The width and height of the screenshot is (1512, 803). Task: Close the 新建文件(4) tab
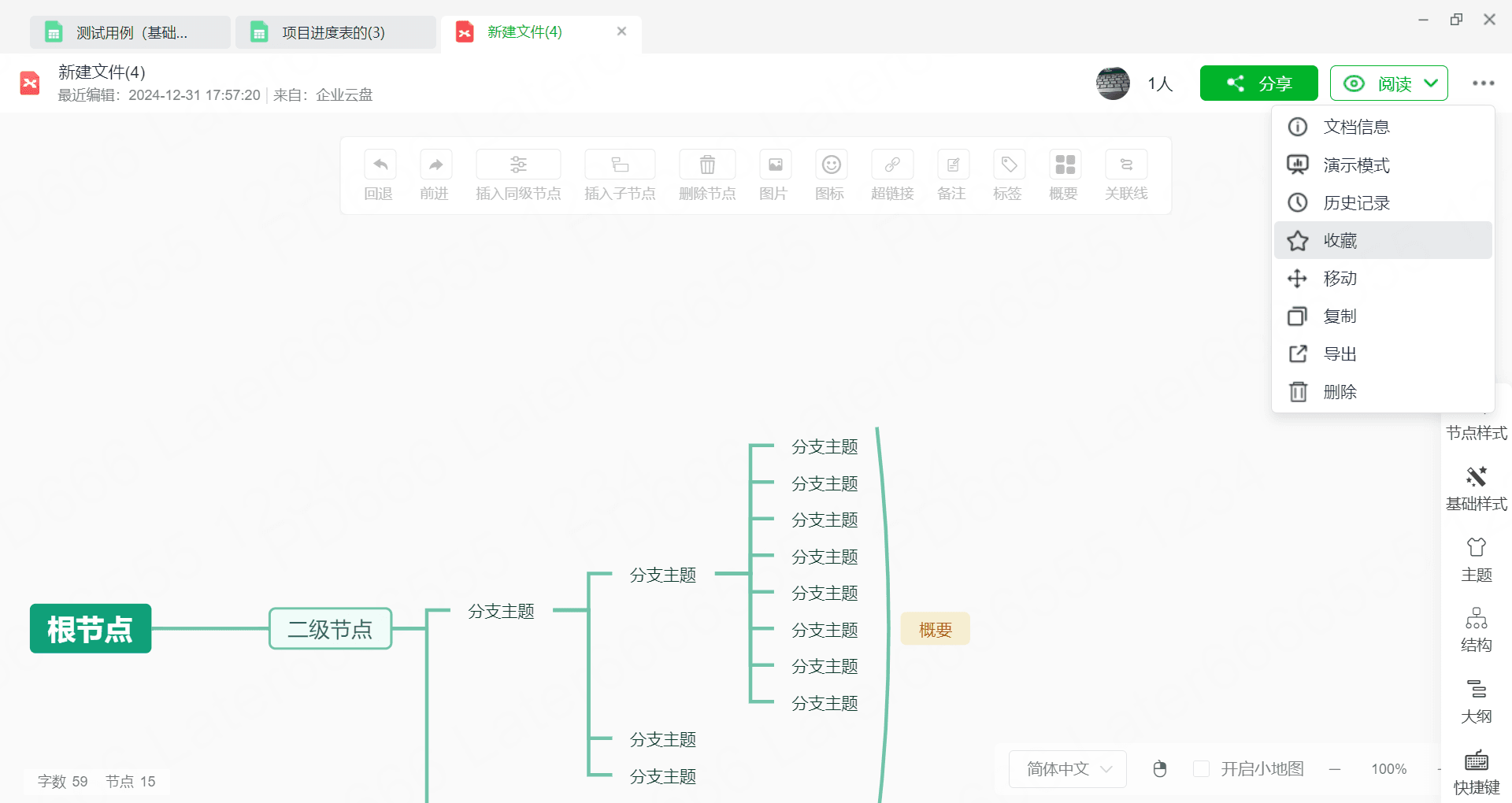[x=621, y=31]
